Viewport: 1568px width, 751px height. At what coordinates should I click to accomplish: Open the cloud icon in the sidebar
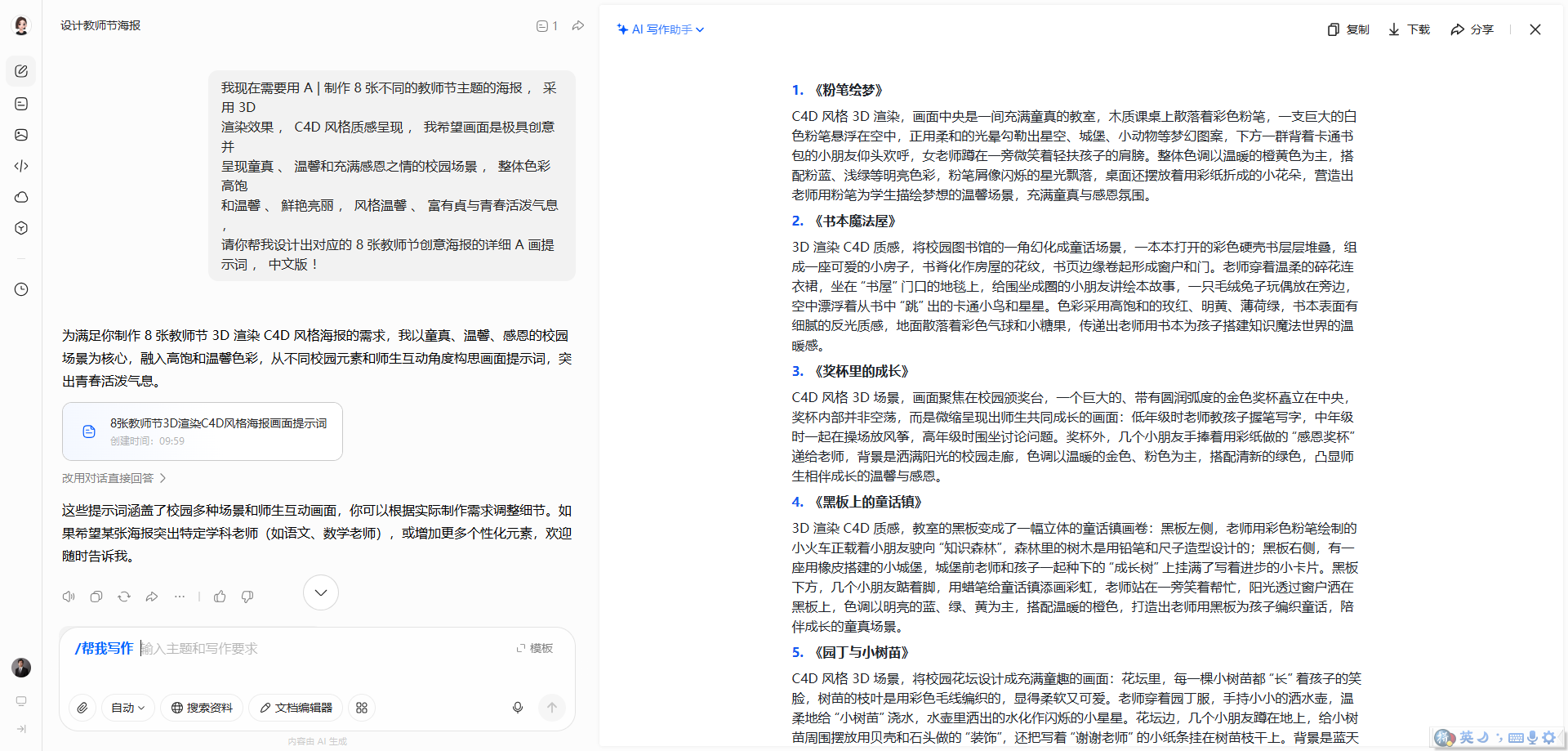click(x=21, y=197)
